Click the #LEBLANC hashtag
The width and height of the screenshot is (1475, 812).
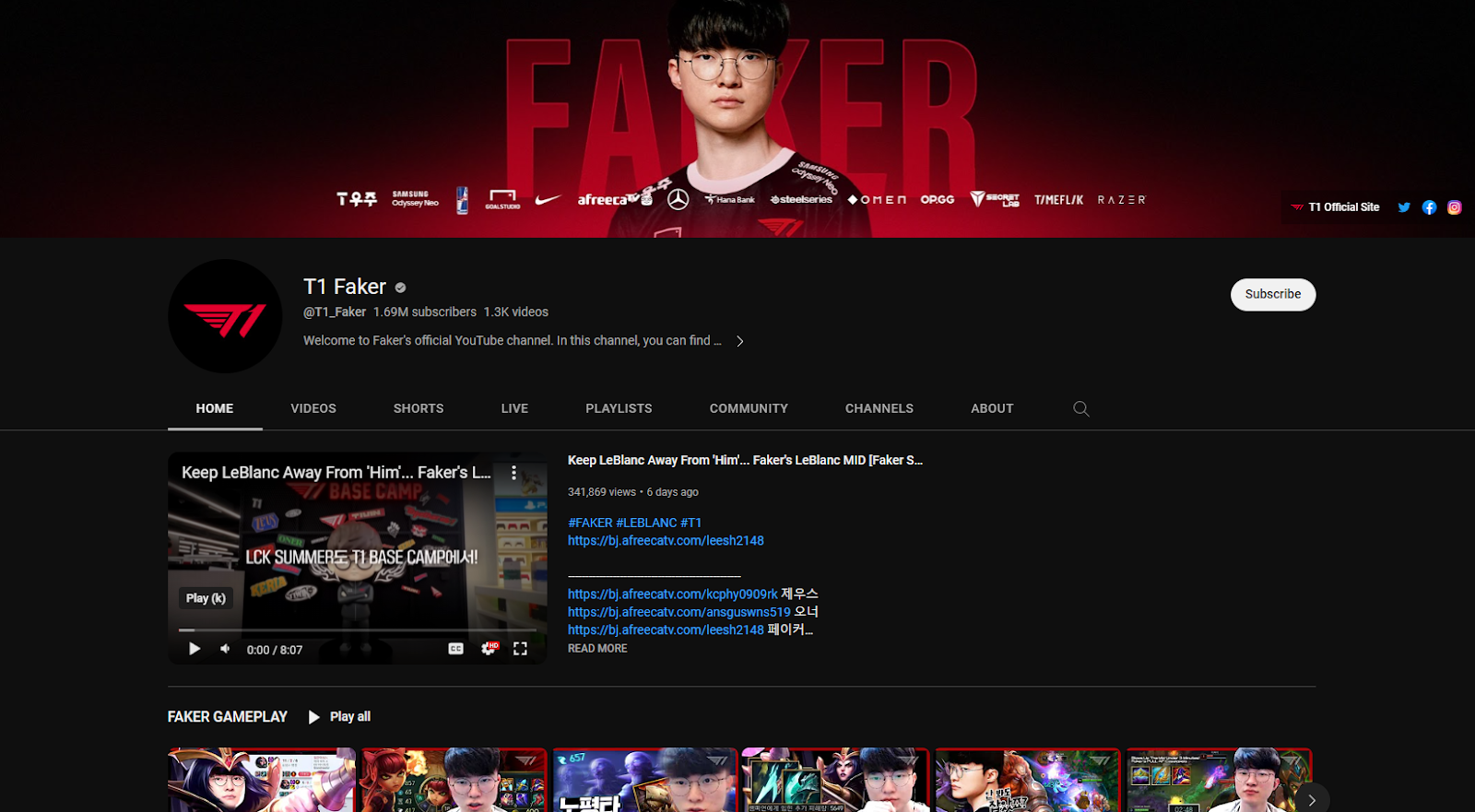click(x=646, y=523)
